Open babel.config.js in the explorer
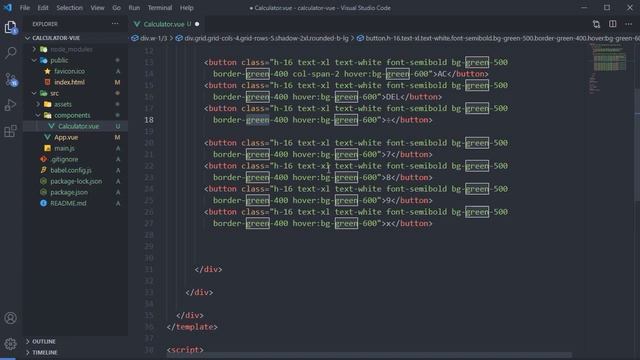This screenshot has width=640, height=360. [76, 170]
